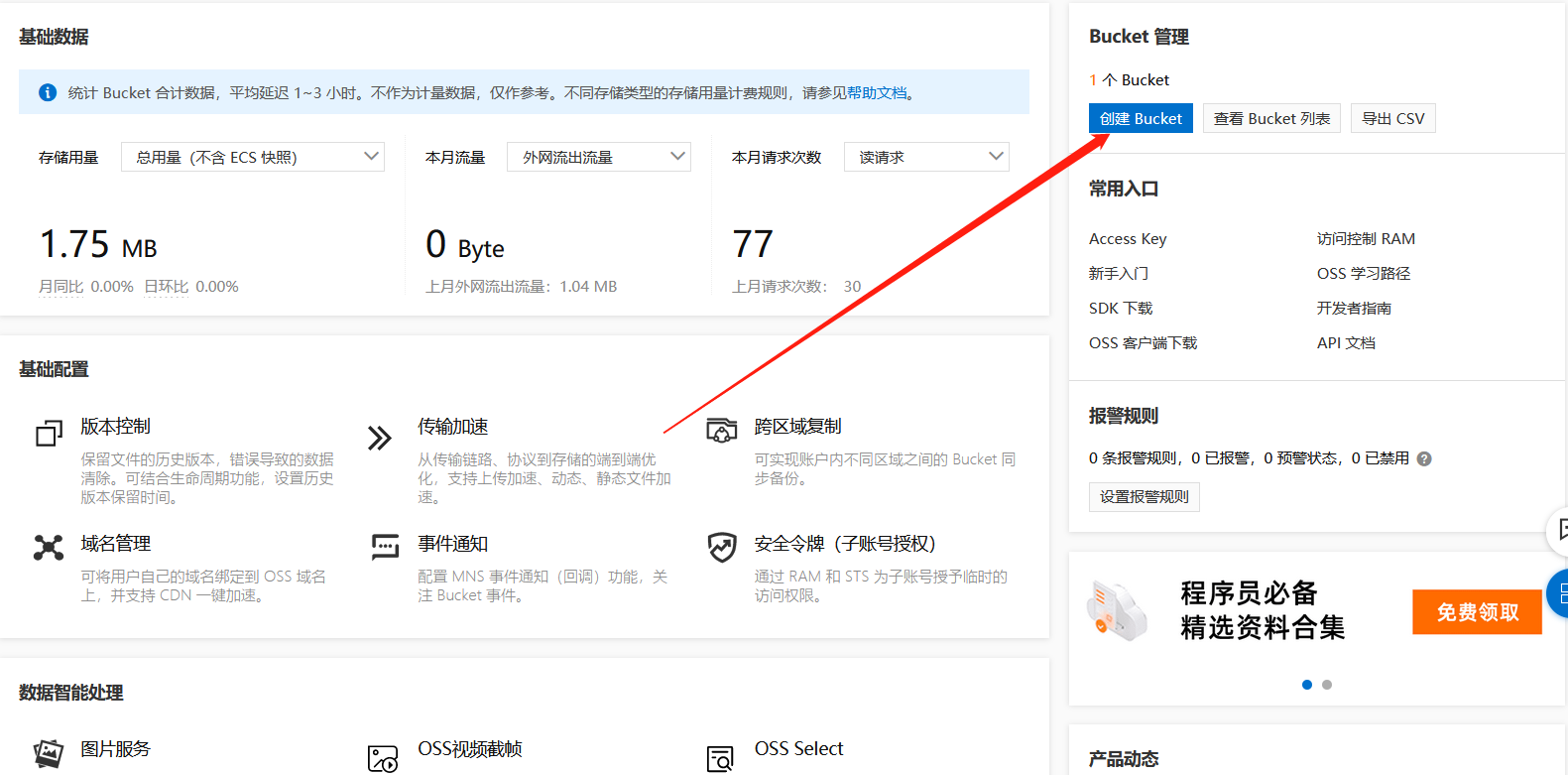Screen dimensions: 1568x775
Task: Click the 77 request count value
Action: click(753, 244)
